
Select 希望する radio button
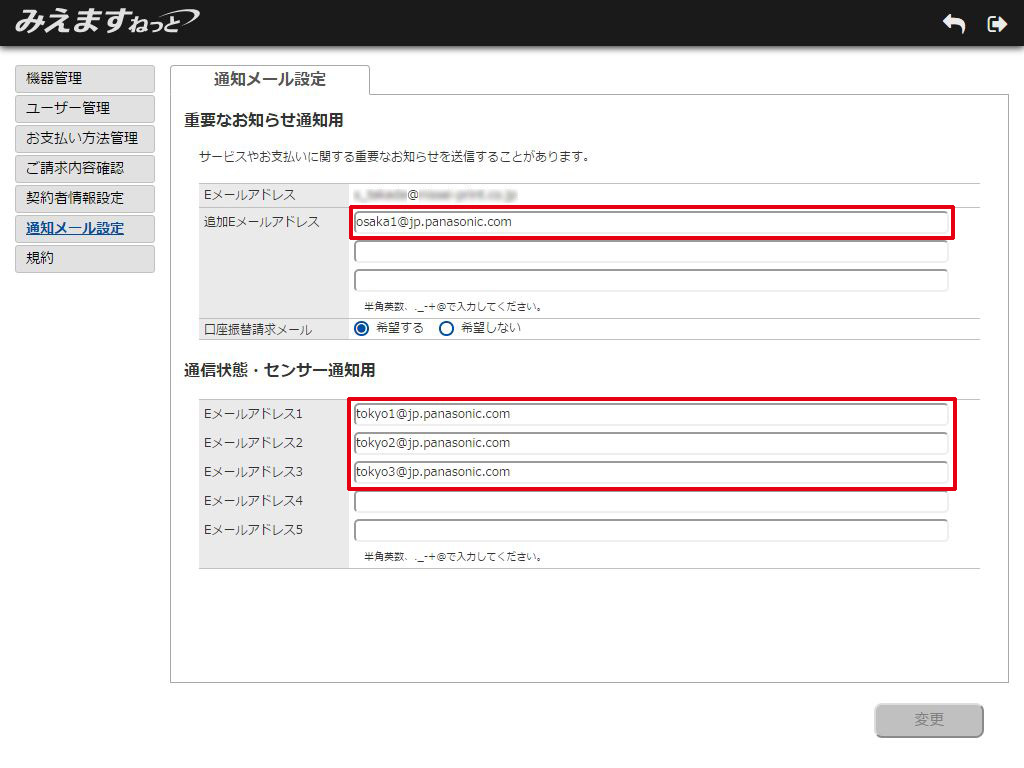pyautogui.click(x=362, y=328)
